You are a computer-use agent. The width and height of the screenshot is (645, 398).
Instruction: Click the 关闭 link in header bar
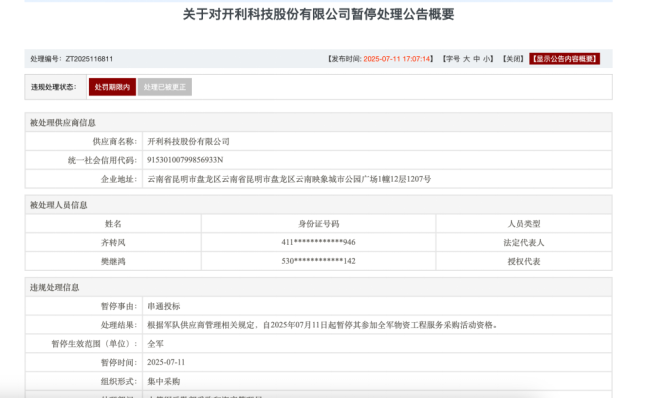513,59
